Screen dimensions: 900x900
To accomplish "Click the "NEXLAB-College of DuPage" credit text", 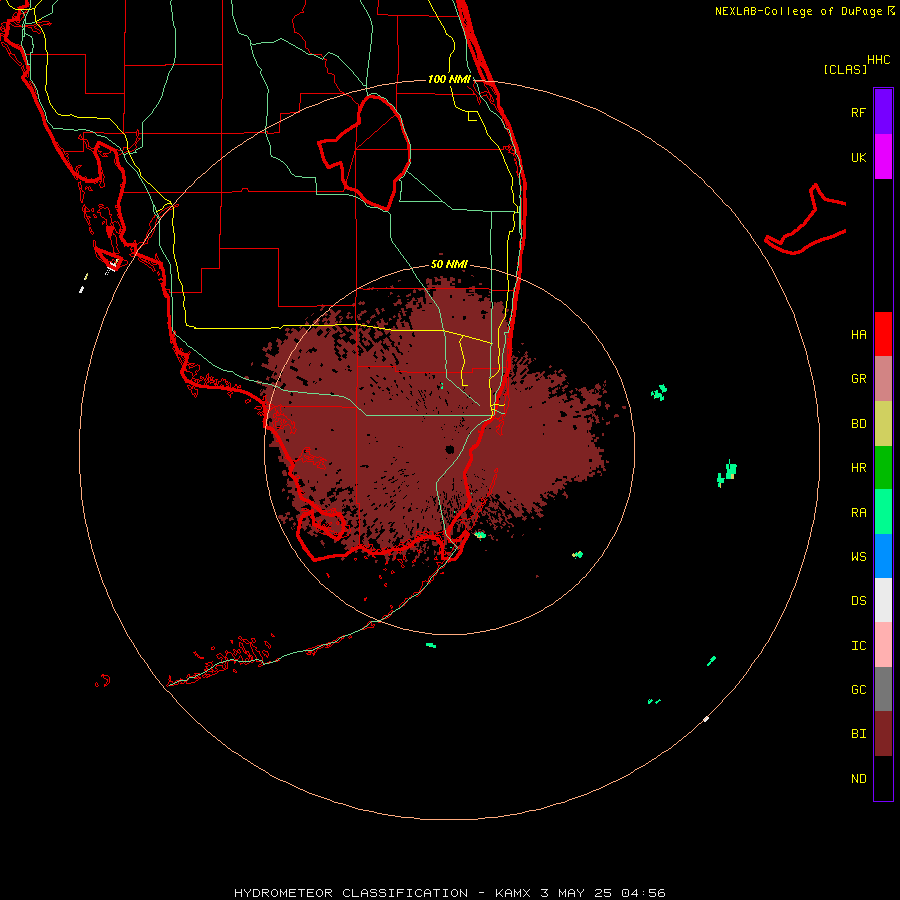I will [x=798, y=11].
